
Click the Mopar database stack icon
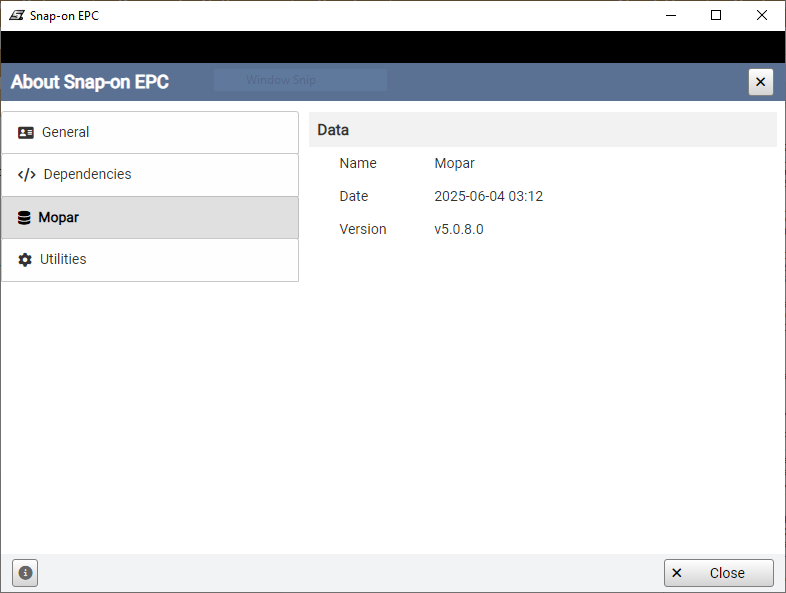coord(25,218)
